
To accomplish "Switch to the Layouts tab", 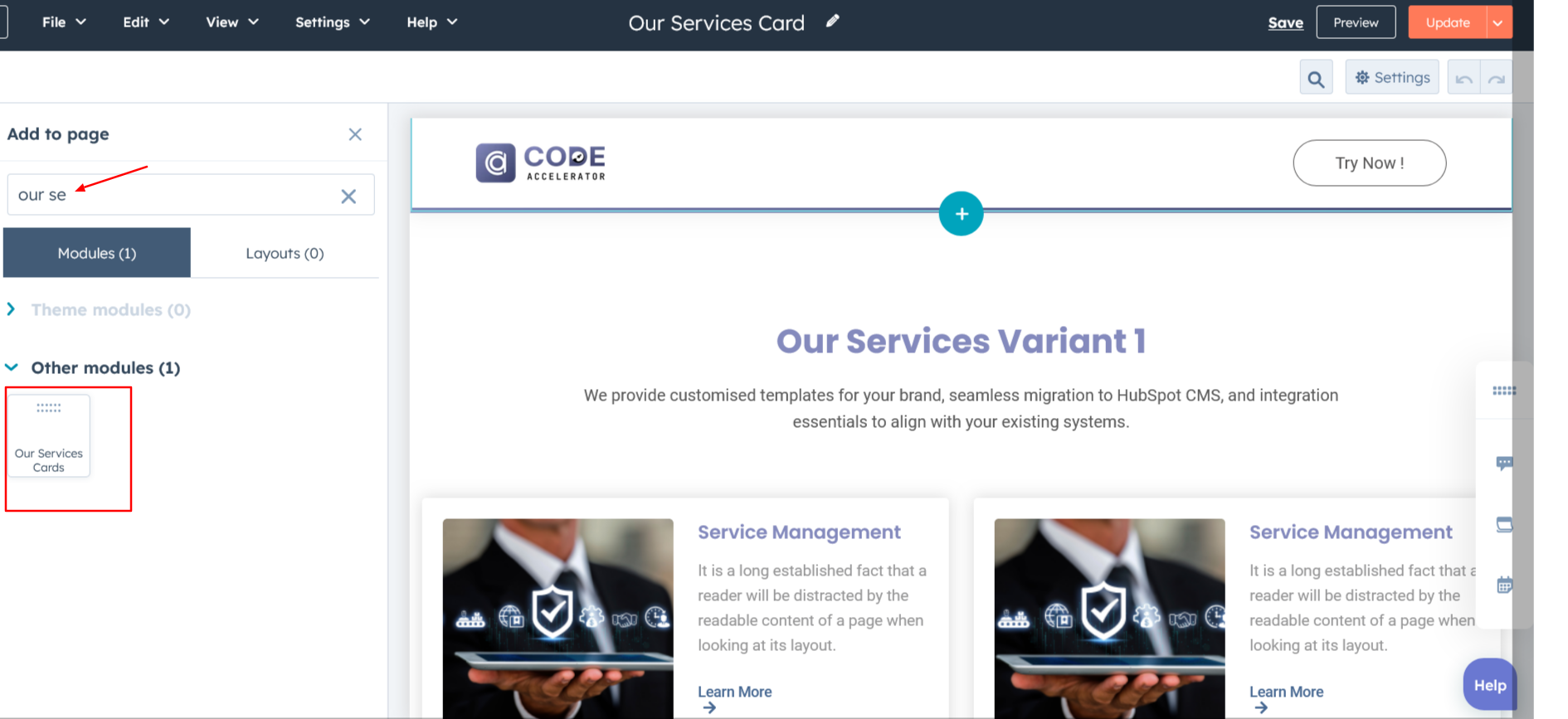I will coord(285,253).
